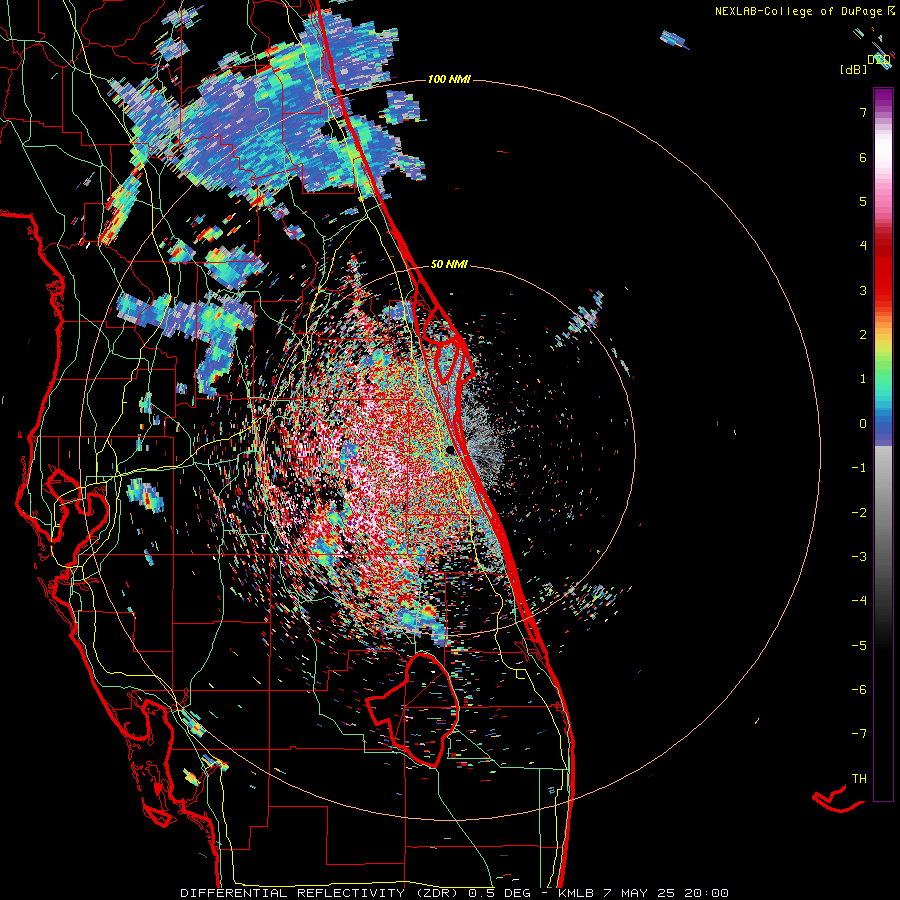Viewport: 900px width, 900px height.
Task: Click the ZDR color scale bar
Action: 883,444
